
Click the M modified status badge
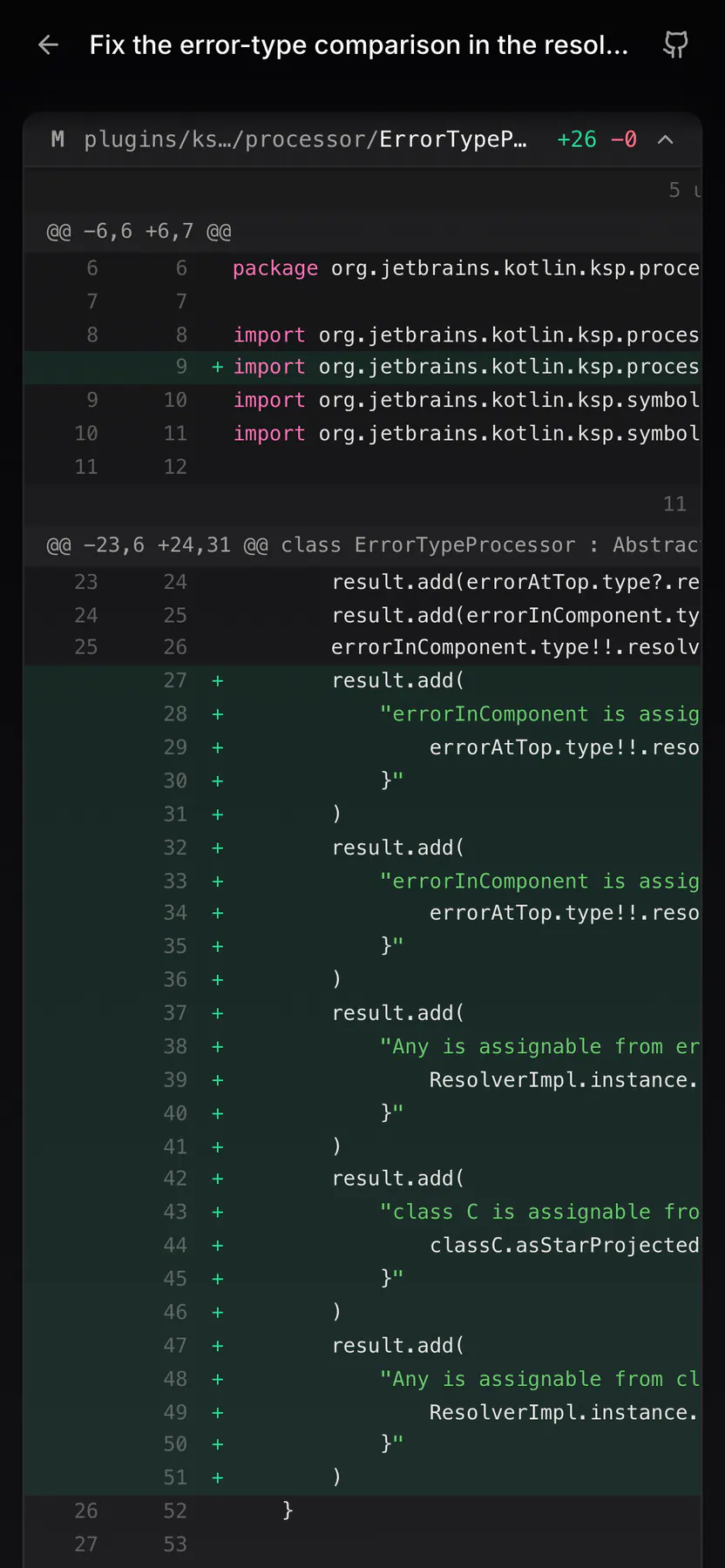click(58, 139)
